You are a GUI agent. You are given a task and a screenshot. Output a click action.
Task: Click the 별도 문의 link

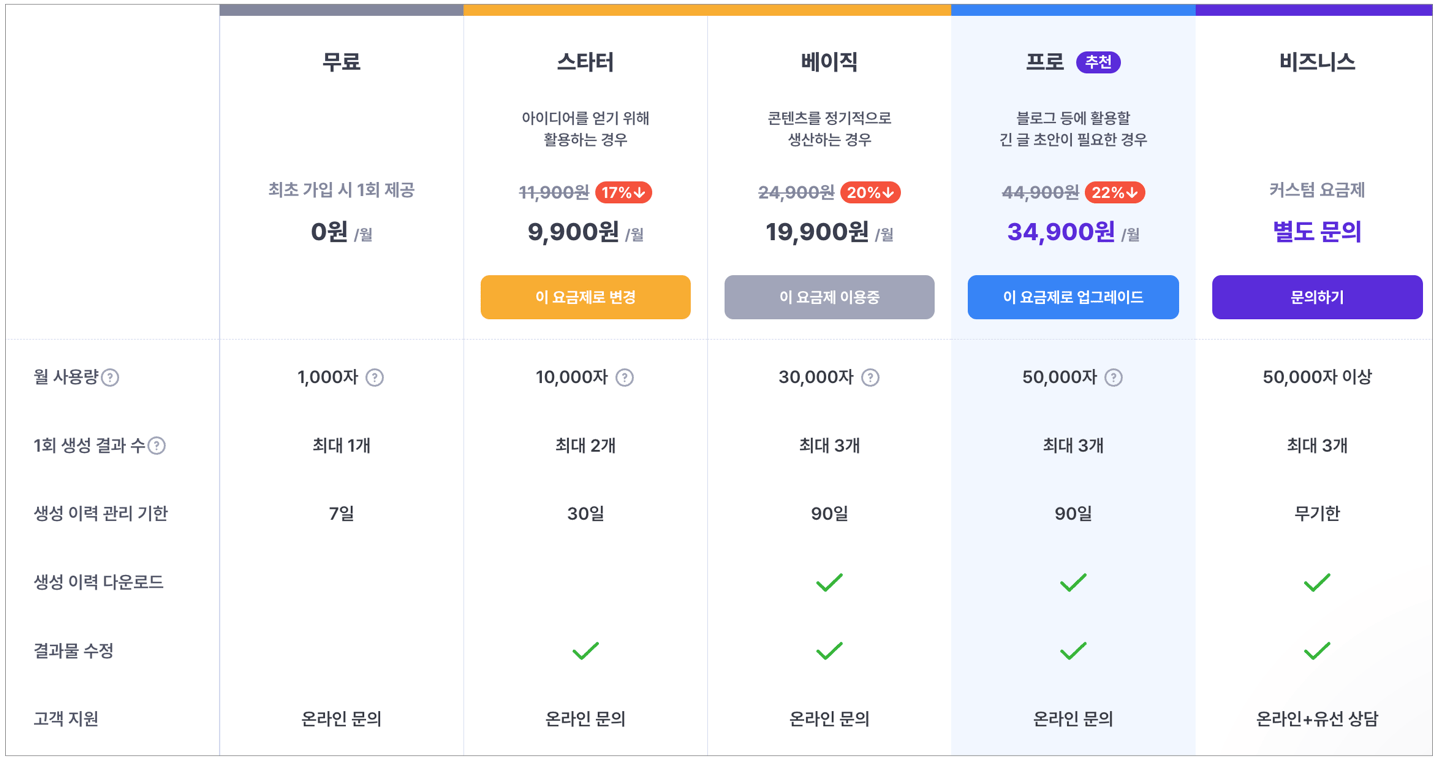click(x=1317, y=231)
